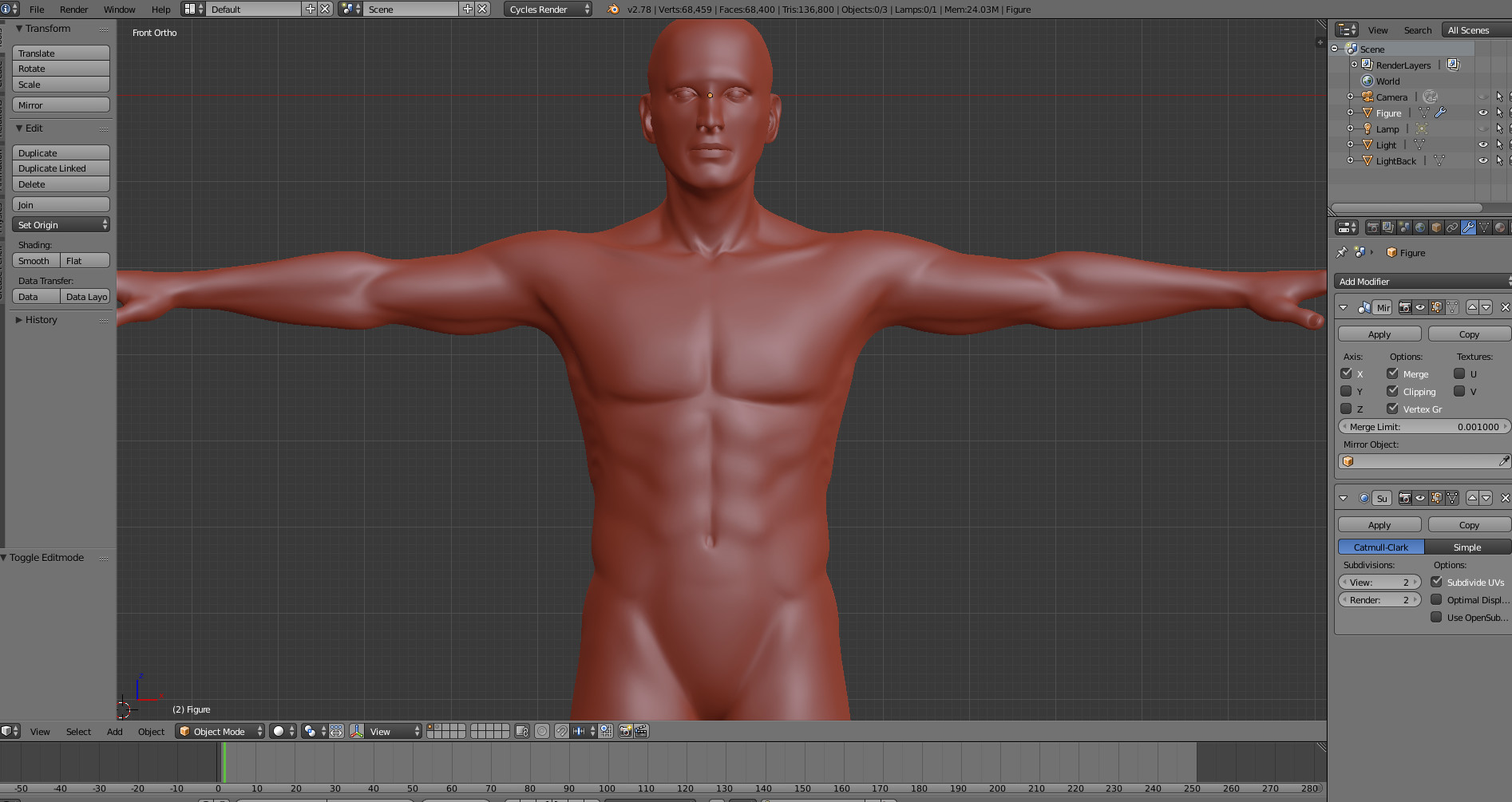Viewport: 1512px width, 802px height.
Task: Move the Mirror modifier down
Action: [1486, 307]
